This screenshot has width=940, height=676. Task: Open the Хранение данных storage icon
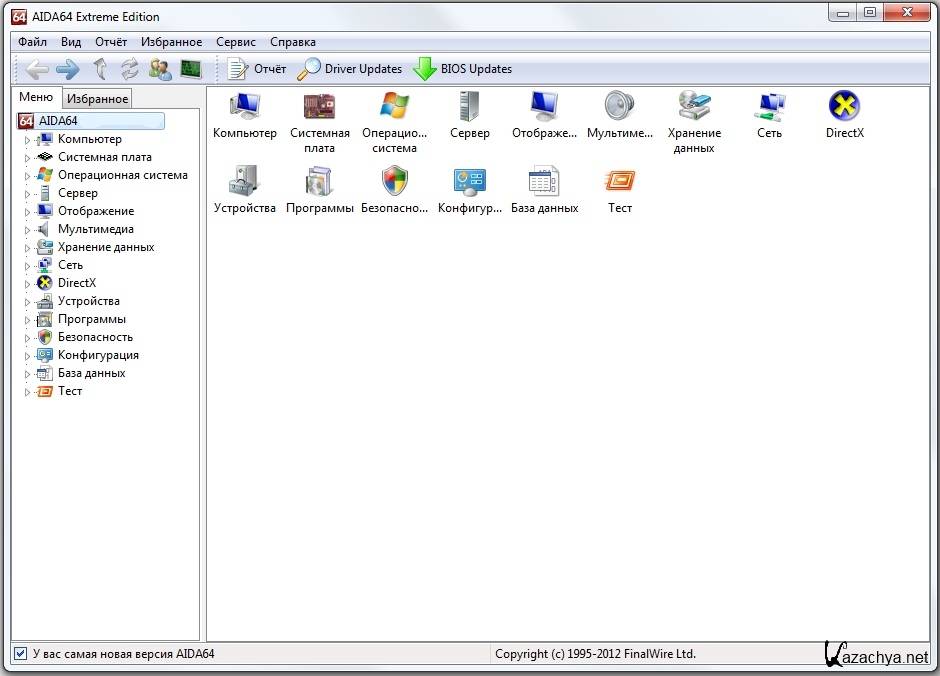click(x=694, y=106)
